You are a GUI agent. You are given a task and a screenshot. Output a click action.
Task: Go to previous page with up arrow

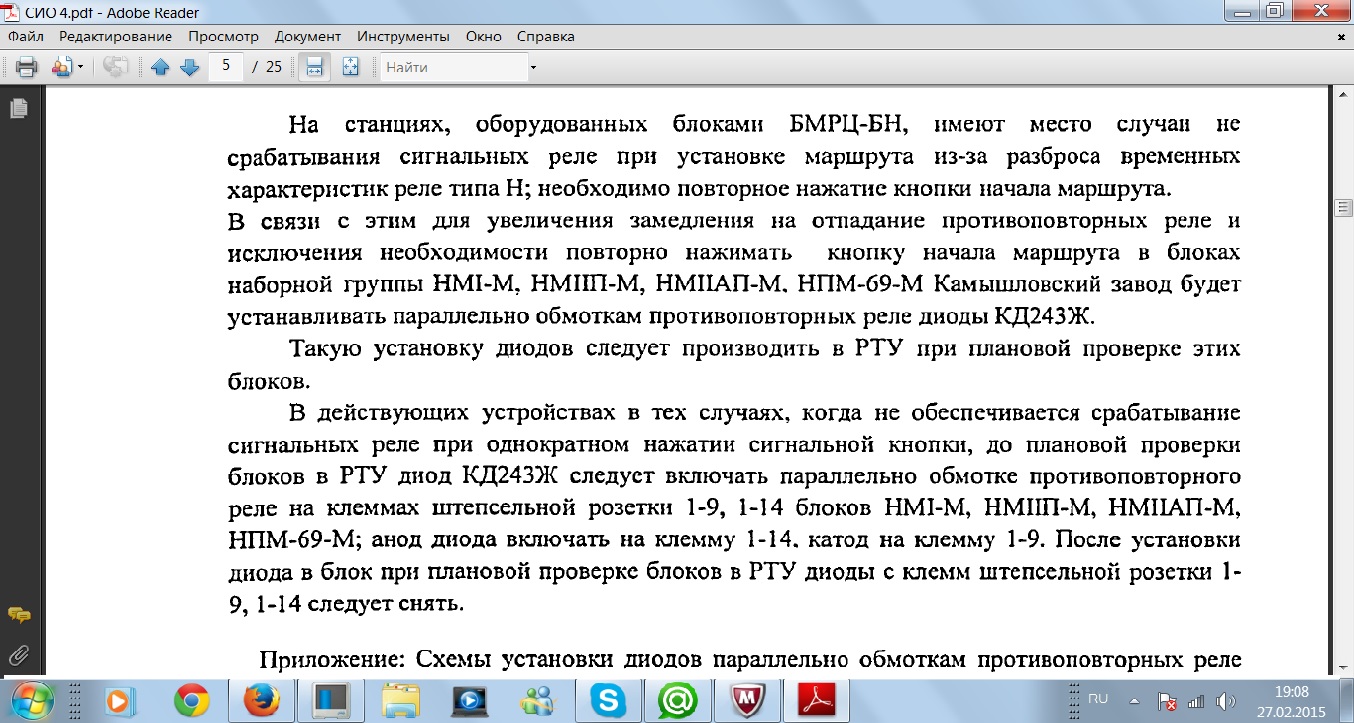point(160,67)
